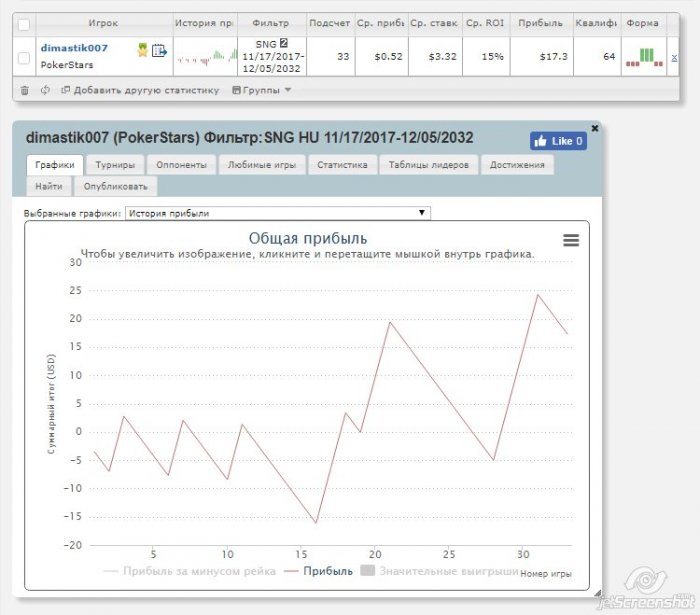Open the Найти tab
This screenshot has width=700, height=615.
pos(49,187)
